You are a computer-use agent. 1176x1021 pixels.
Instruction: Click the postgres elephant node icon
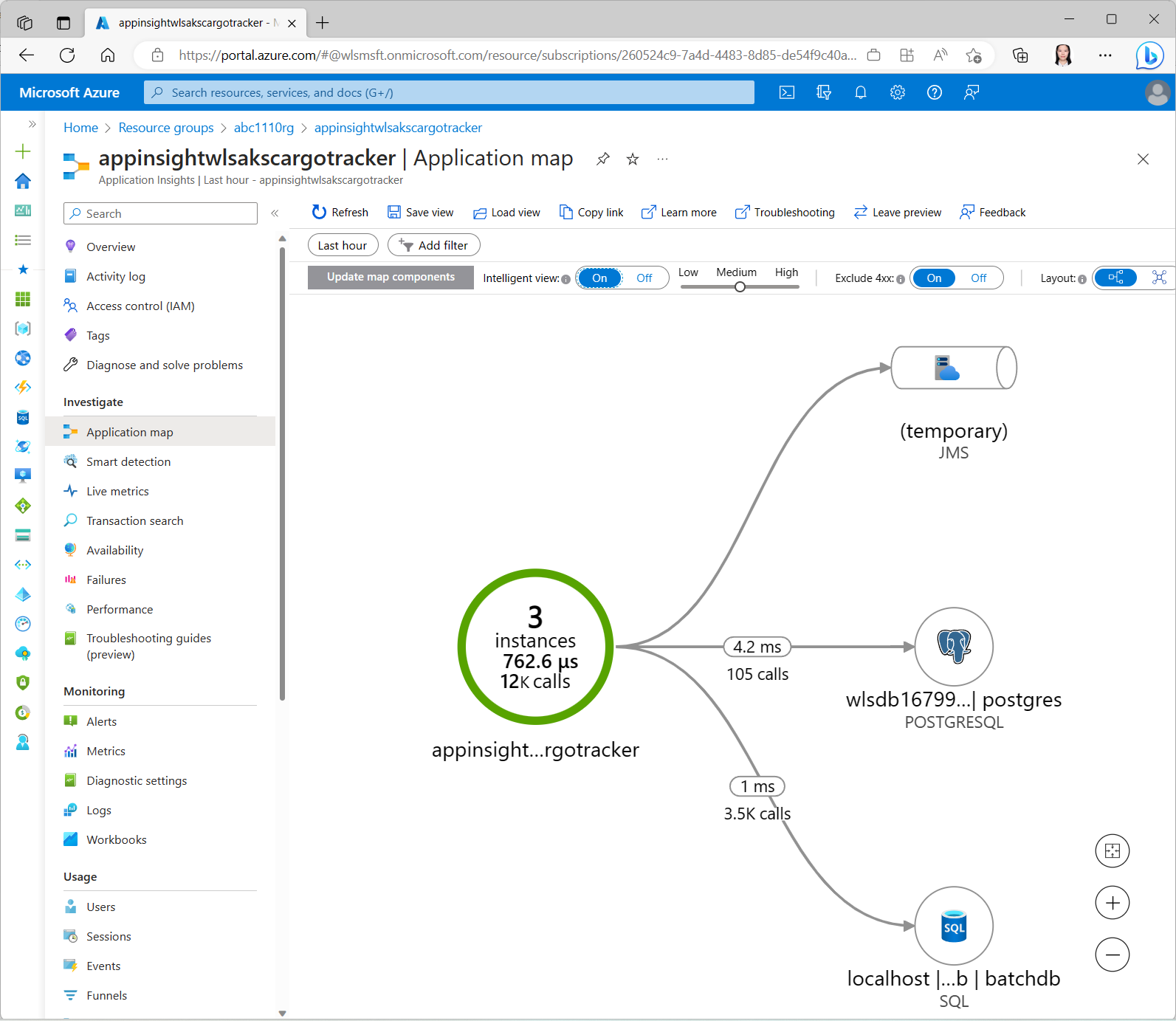[x=954, y=647]
